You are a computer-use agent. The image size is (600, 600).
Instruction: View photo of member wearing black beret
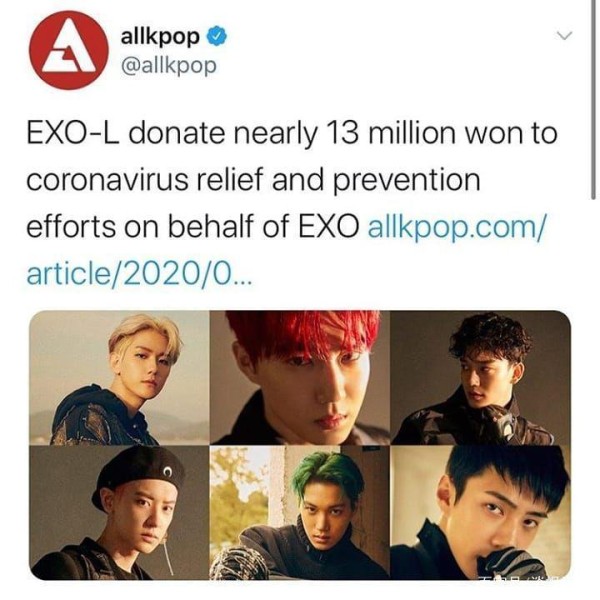(x=119, y=513)
